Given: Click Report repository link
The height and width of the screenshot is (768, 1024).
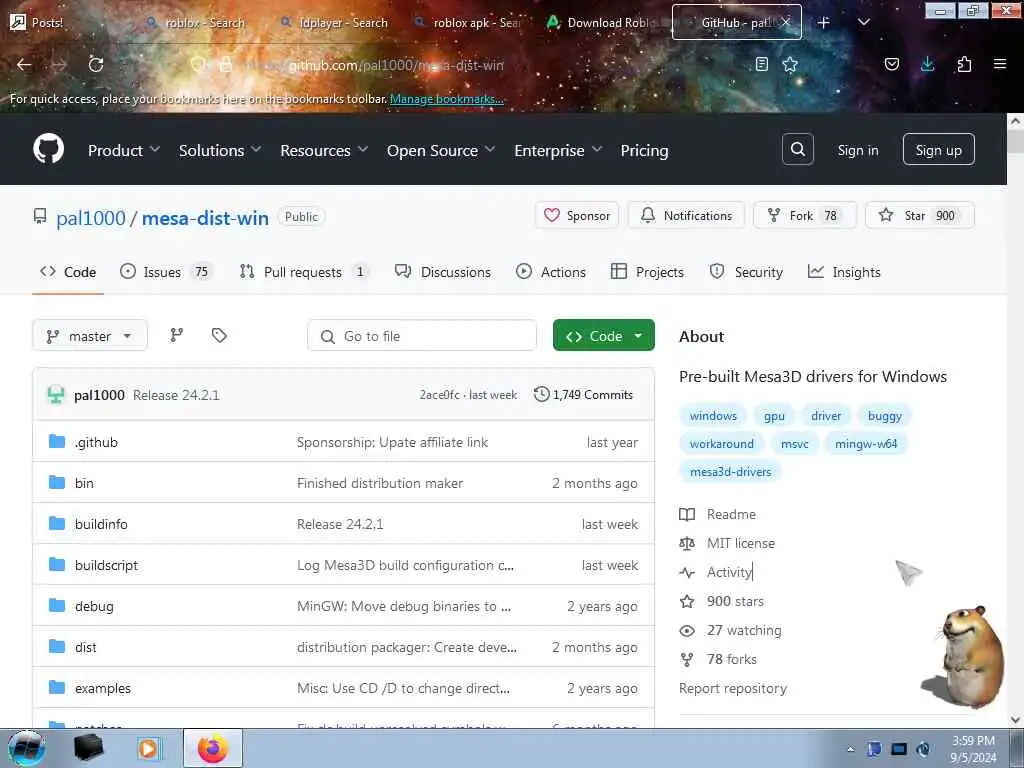Looking at the screenshot, I should click(733, 688).
